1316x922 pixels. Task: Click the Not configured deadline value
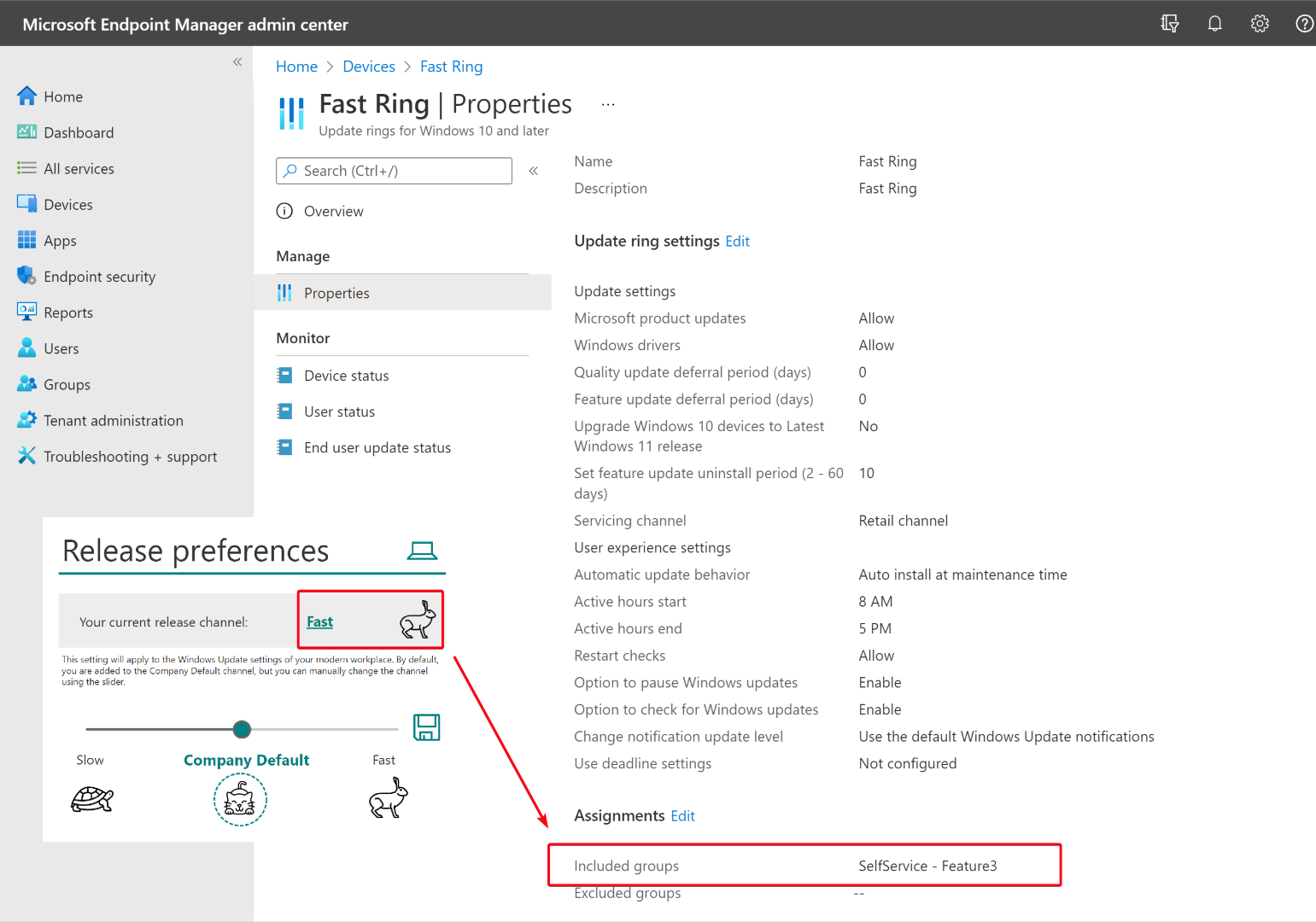(907, 763)
